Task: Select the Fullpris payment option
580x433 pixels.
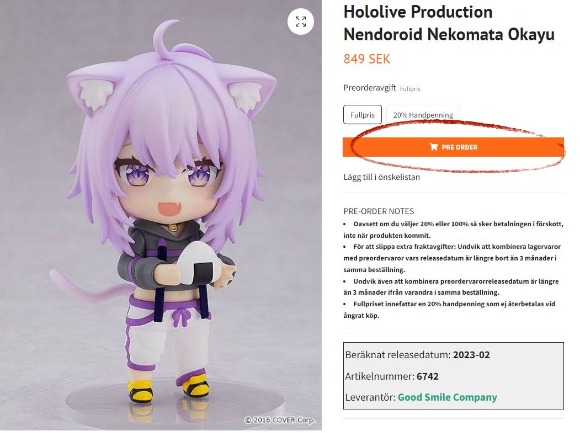Action: (362, 115)
